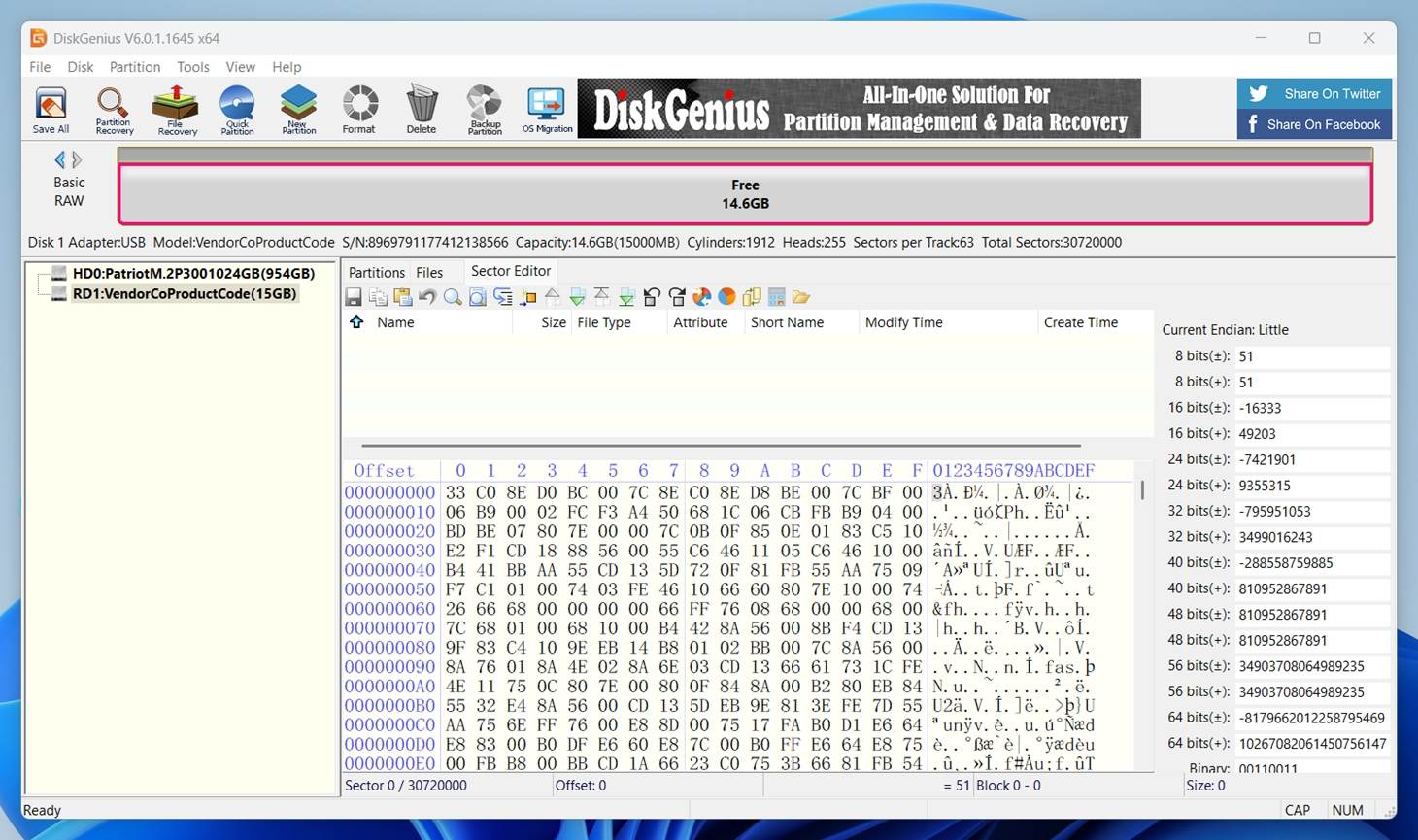Viewport: 1418px width, 840px height.
Task: Open the File Recovery tool
Action: point(176,110)
